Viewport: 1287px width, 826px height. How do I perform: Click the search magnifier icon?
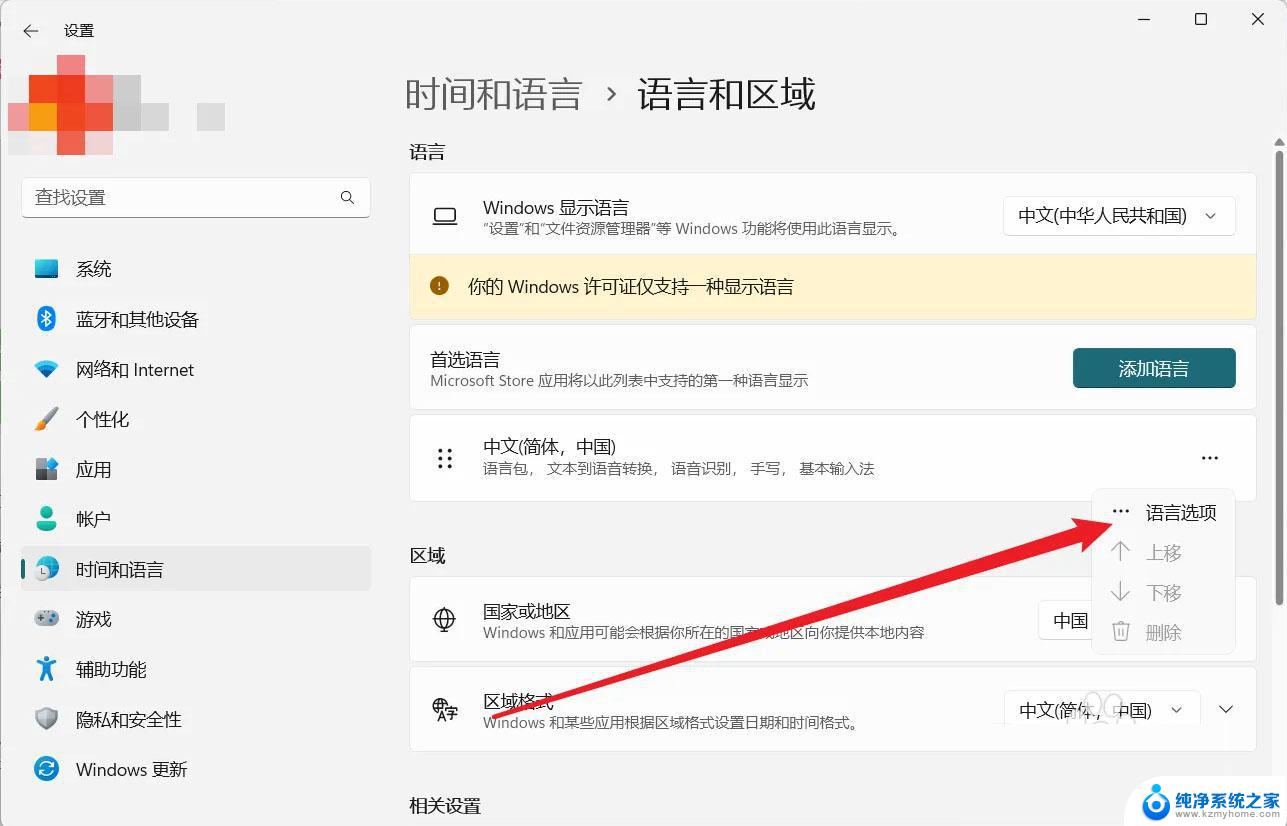347,197
